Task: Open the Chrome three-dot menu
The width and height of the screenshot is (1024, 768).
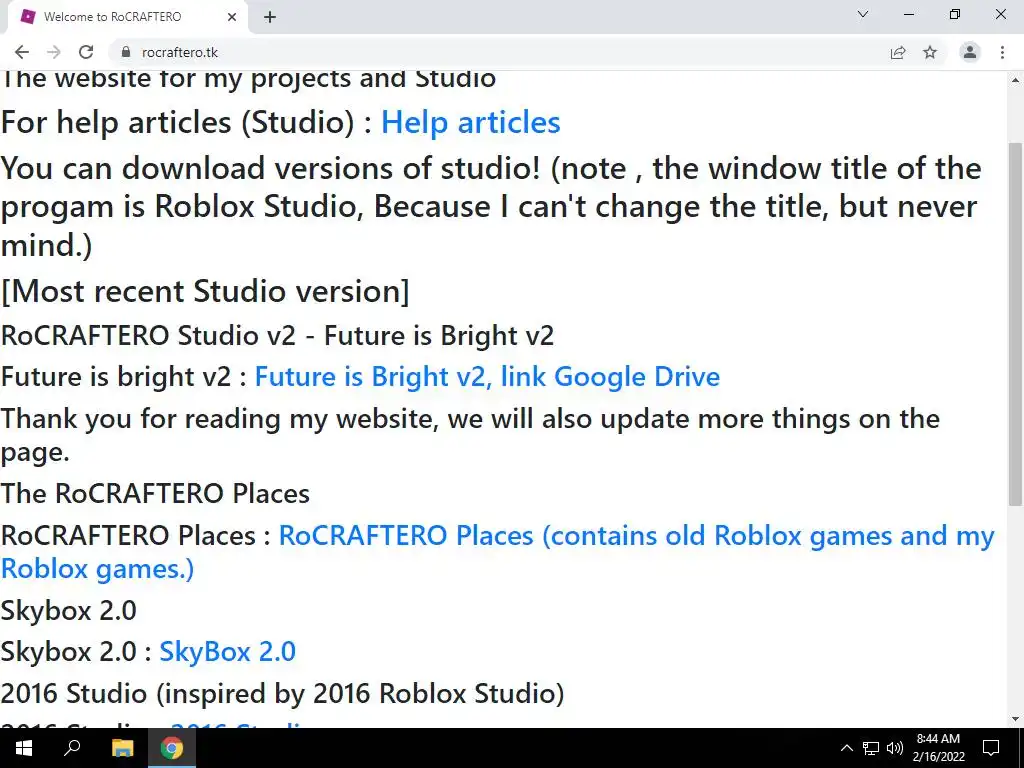Action: 1002,52
